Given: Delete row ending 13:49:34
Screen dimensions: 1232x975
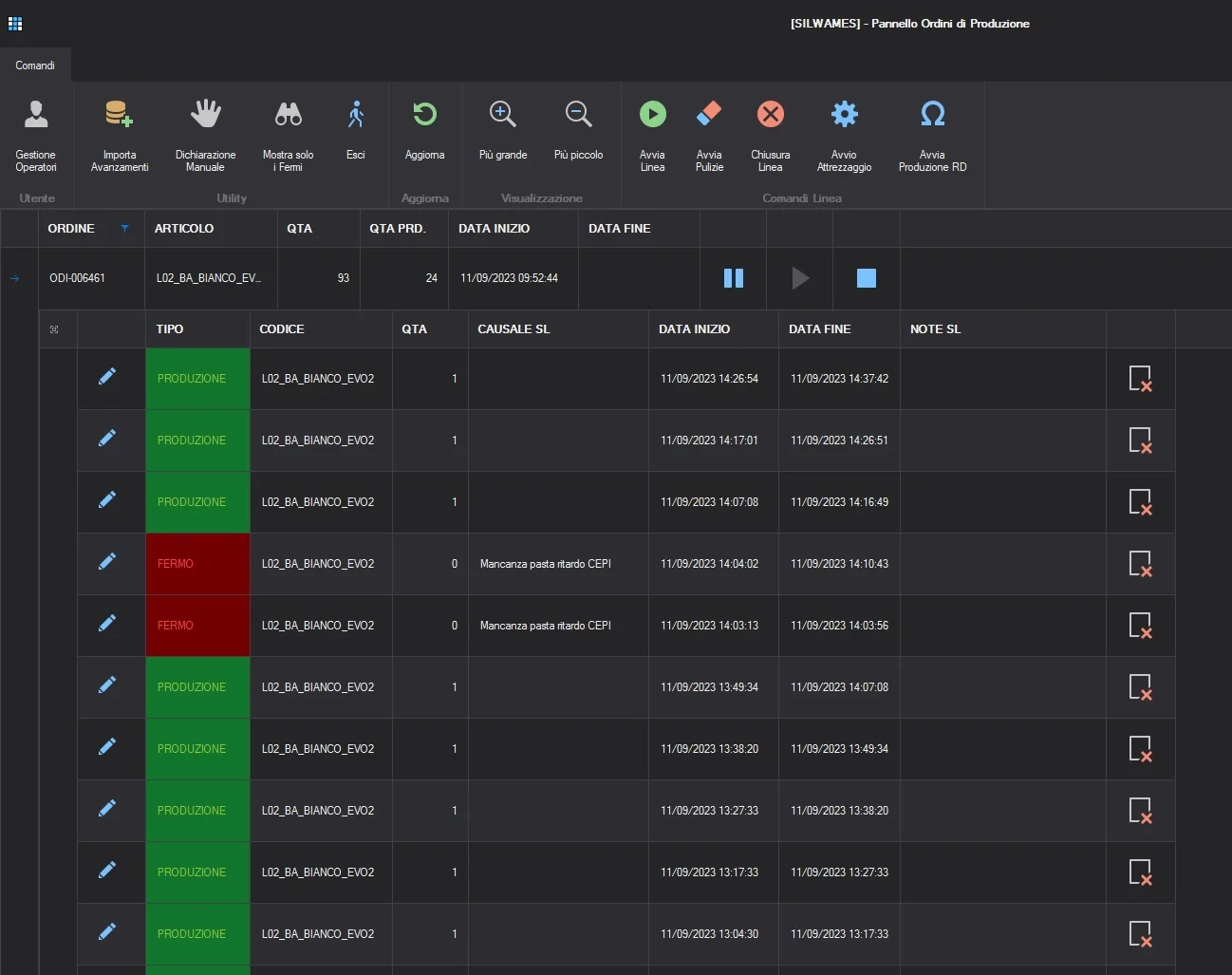Looking at the screenshot, I should pyautogui.click(x=1140, y=749).
